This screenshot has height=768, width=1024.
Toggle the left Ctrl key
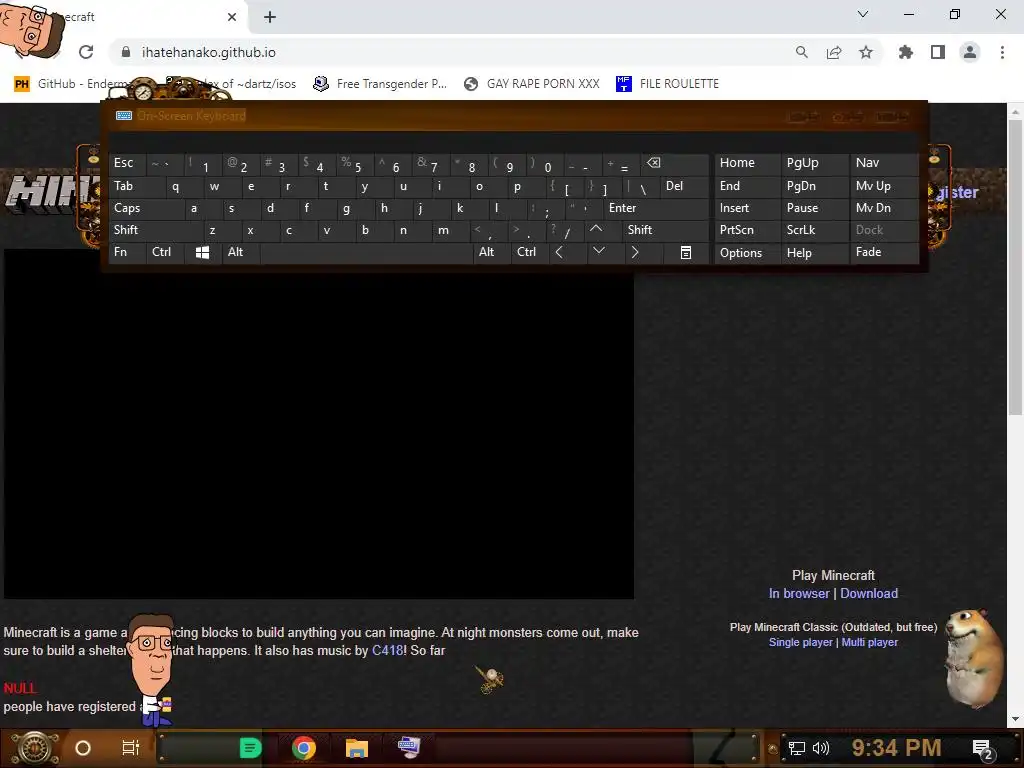click(x=164, y=252)
